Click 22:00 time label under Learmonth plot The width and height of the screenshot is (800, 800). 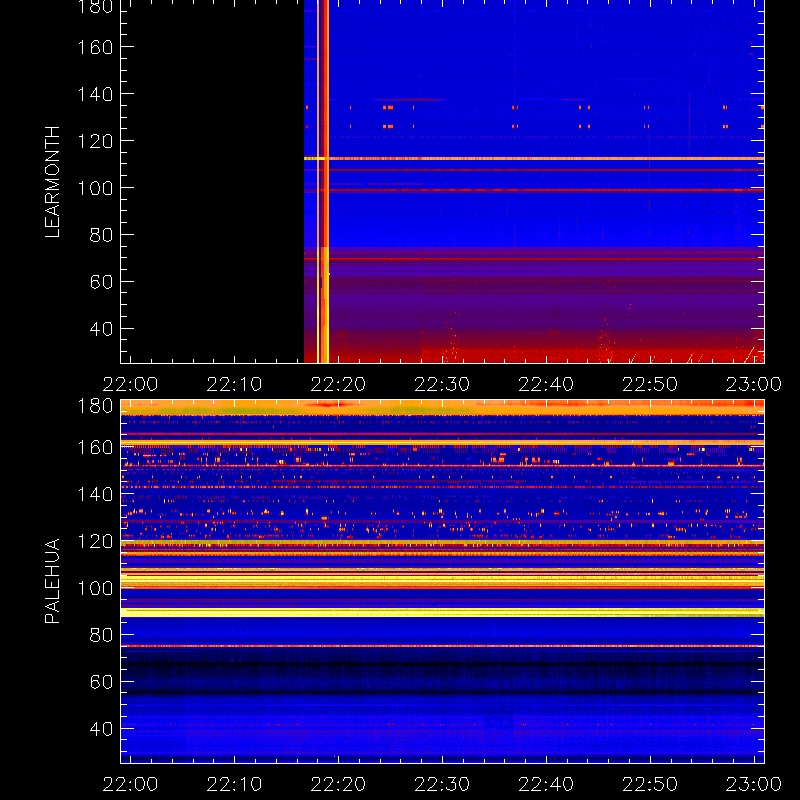[131, 384]
